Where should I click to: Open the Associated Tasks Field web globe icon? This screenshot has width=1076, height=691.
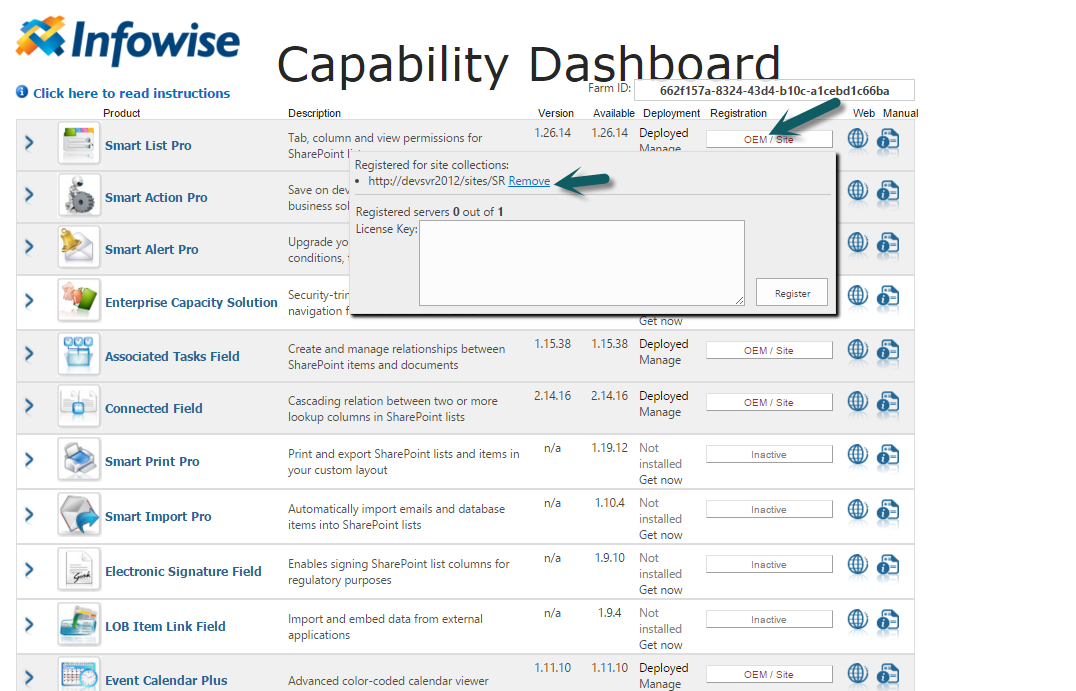click(858, 350)
